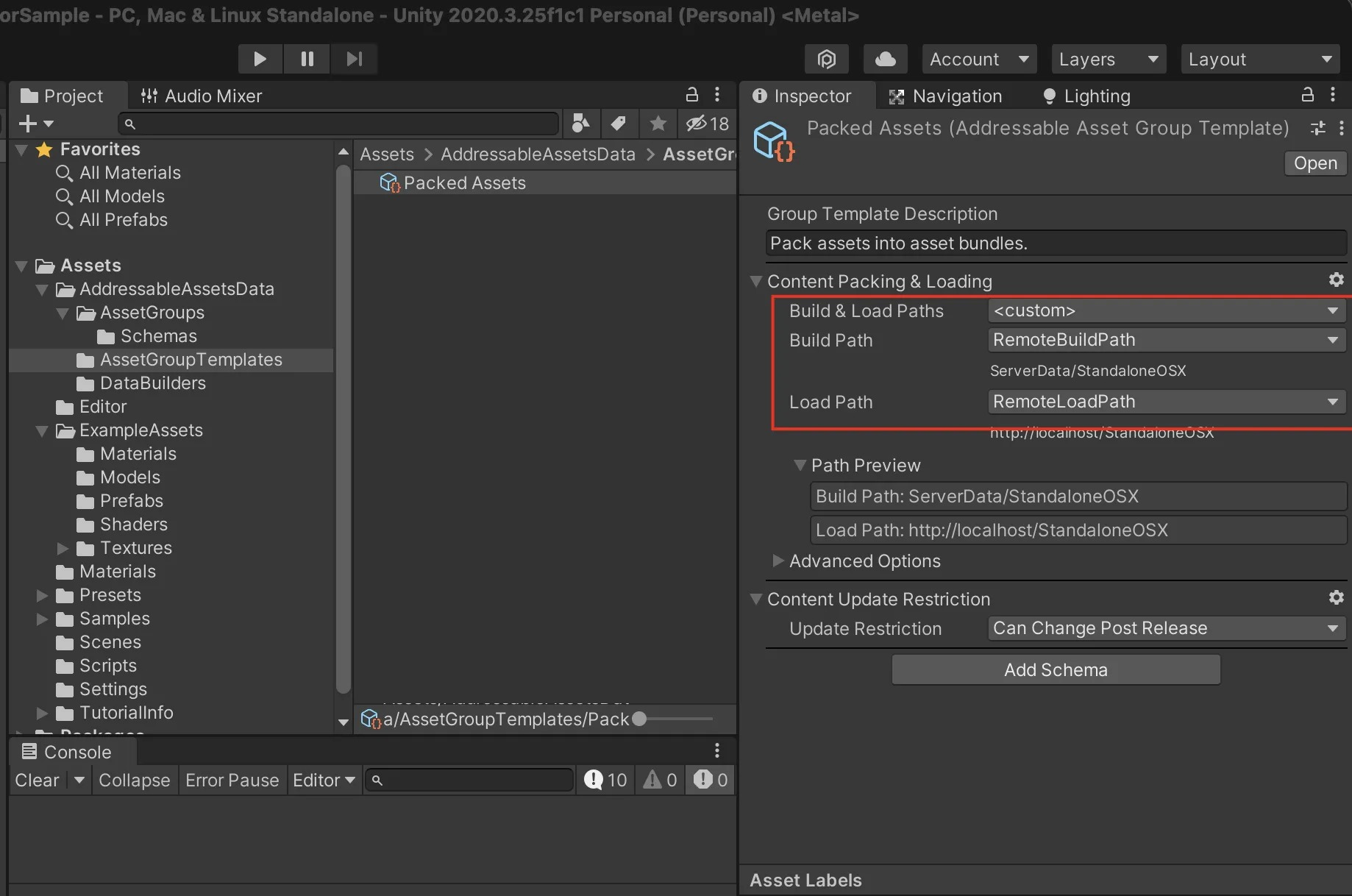Expand the TutorialInfo folder
Image resolution: width=1352 pixels, height=896 pixels.
[x=42, y=713]
